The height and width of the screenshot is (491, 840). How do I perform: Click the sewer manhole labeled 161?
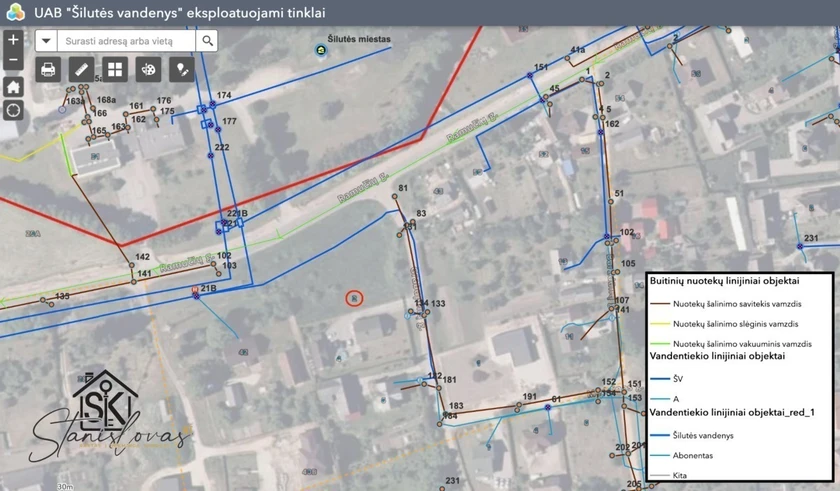pyautogui.click(x=126, y=114)
